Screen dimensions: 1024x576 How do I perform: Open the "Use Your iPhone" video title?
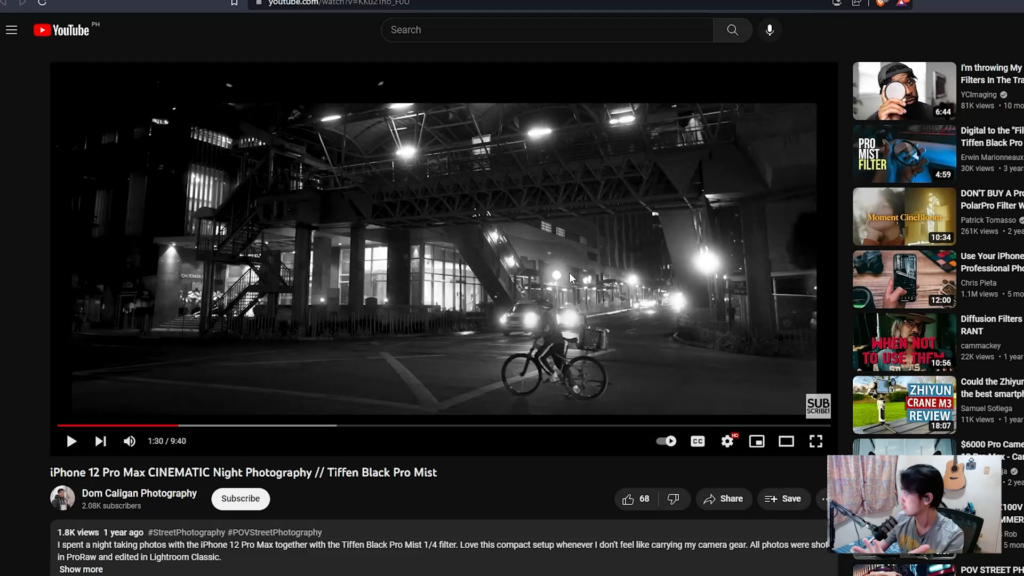992,262
